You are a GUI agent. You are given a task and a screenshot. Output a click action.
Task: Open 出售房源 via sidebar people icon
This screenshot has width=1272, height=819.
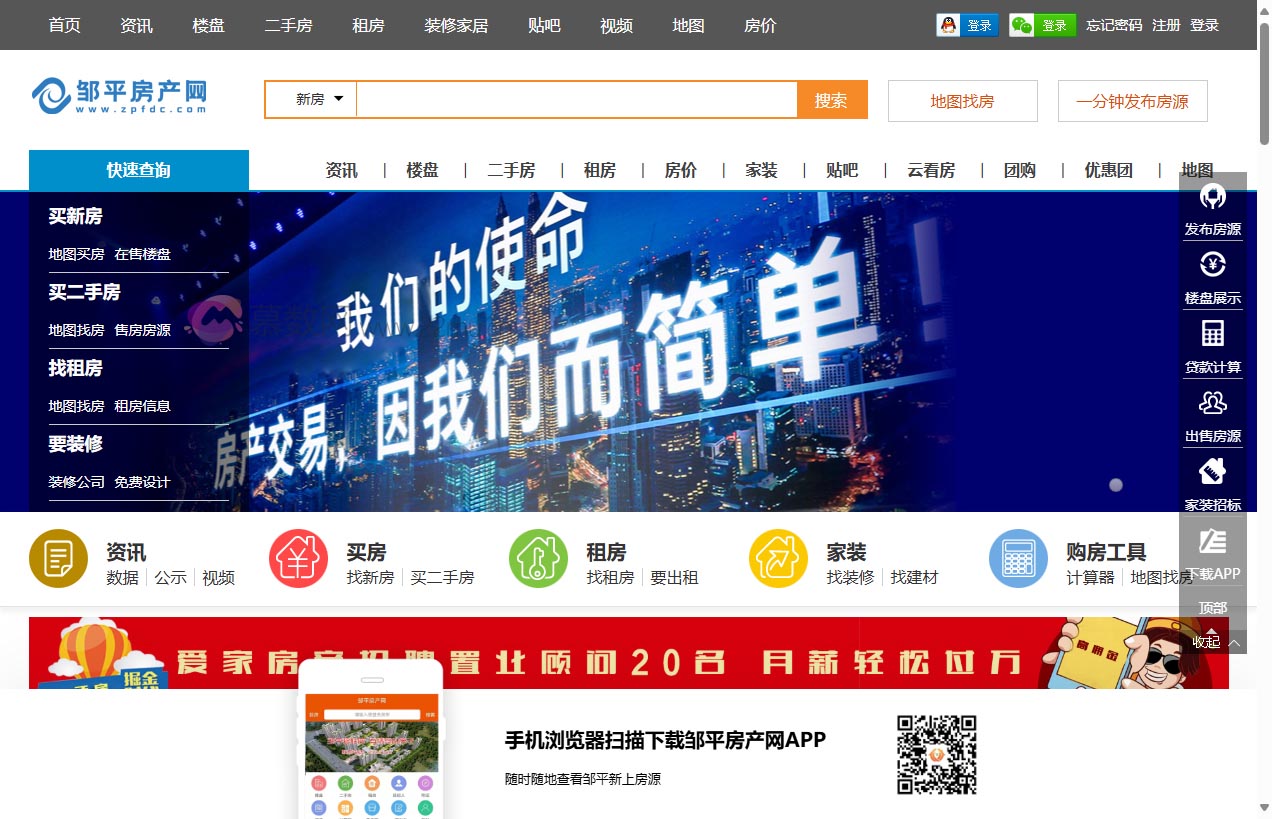tap(1212, 402)
